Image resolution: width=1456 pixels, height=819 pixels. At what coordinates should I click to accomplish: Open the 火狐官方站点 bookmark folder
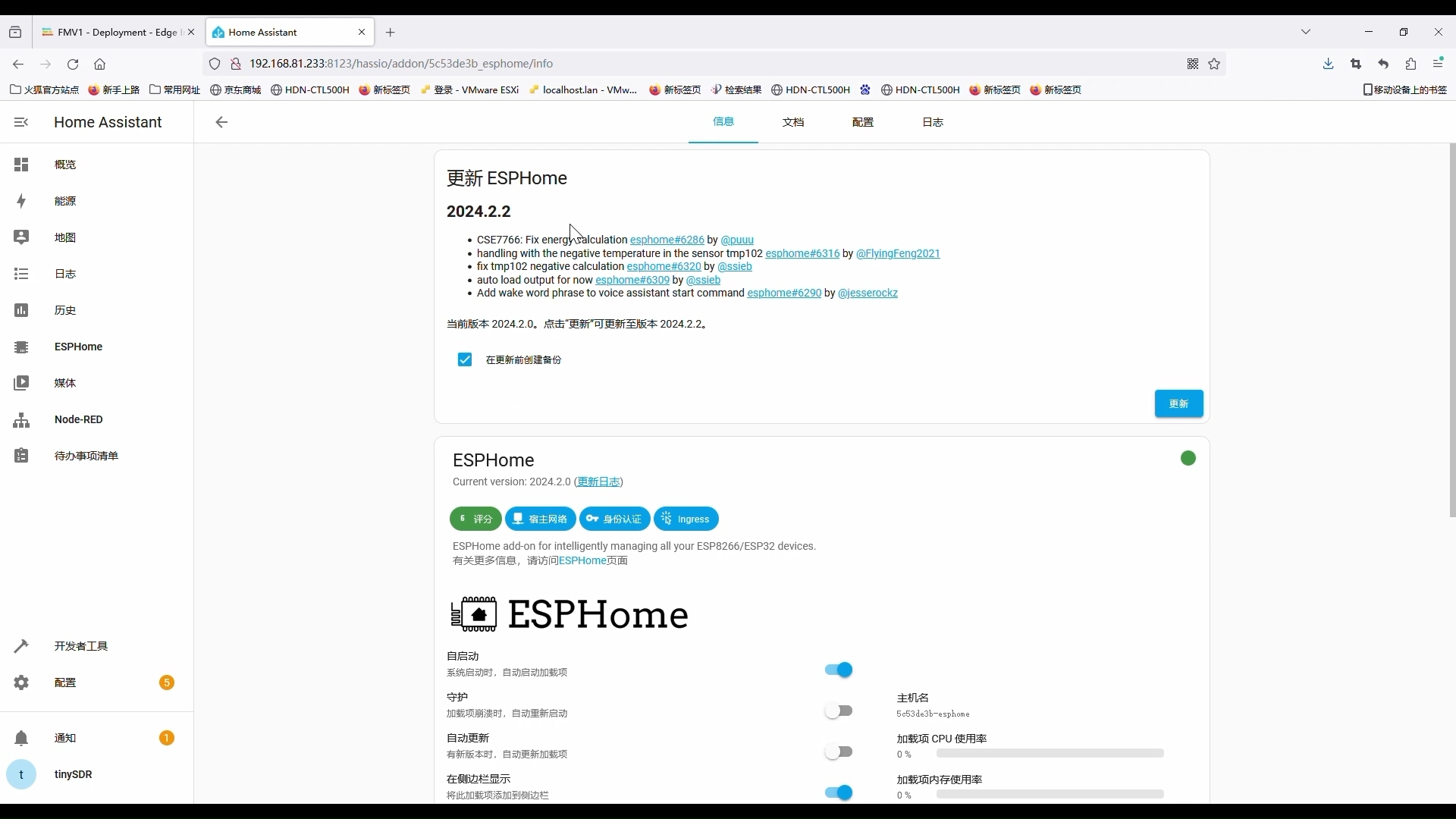pyautogui.click(x=45, y=89)
